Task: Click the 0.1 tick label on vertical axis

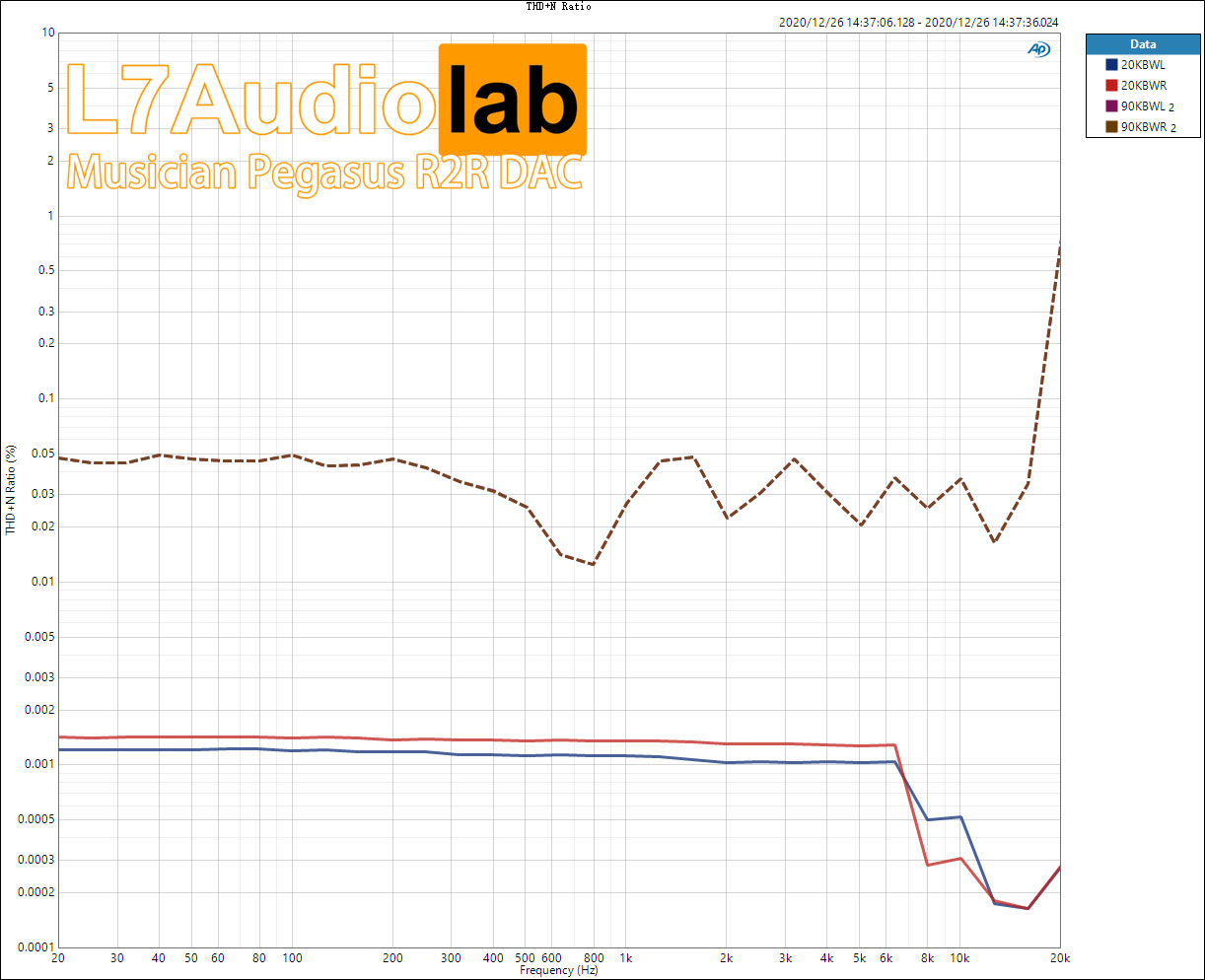Action: pyautogui.click(x=46, y=398)
